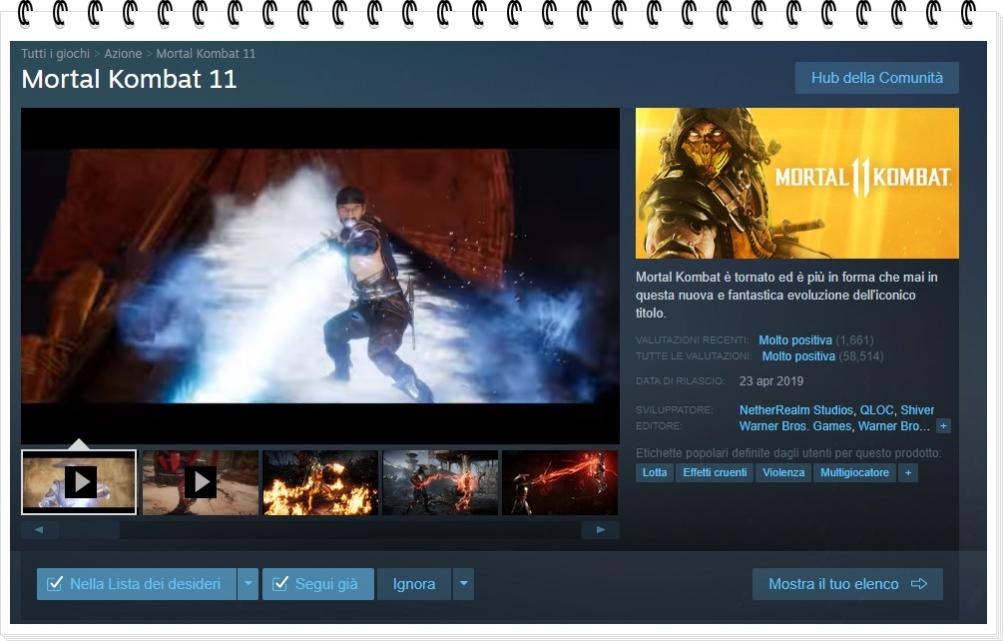Open the wishlist dropdown arrow

pos(246,583)
